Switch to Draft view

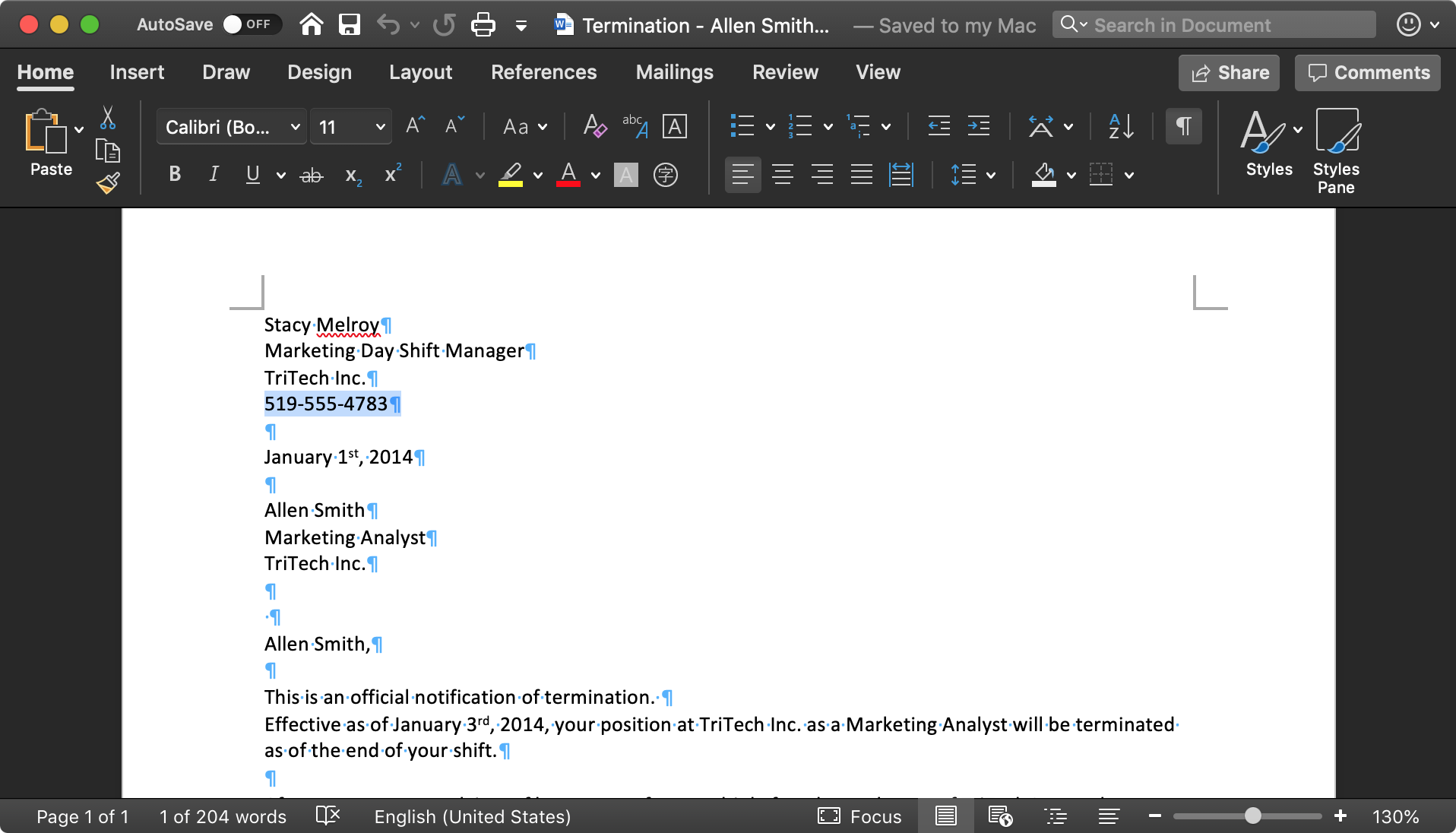1109,816
